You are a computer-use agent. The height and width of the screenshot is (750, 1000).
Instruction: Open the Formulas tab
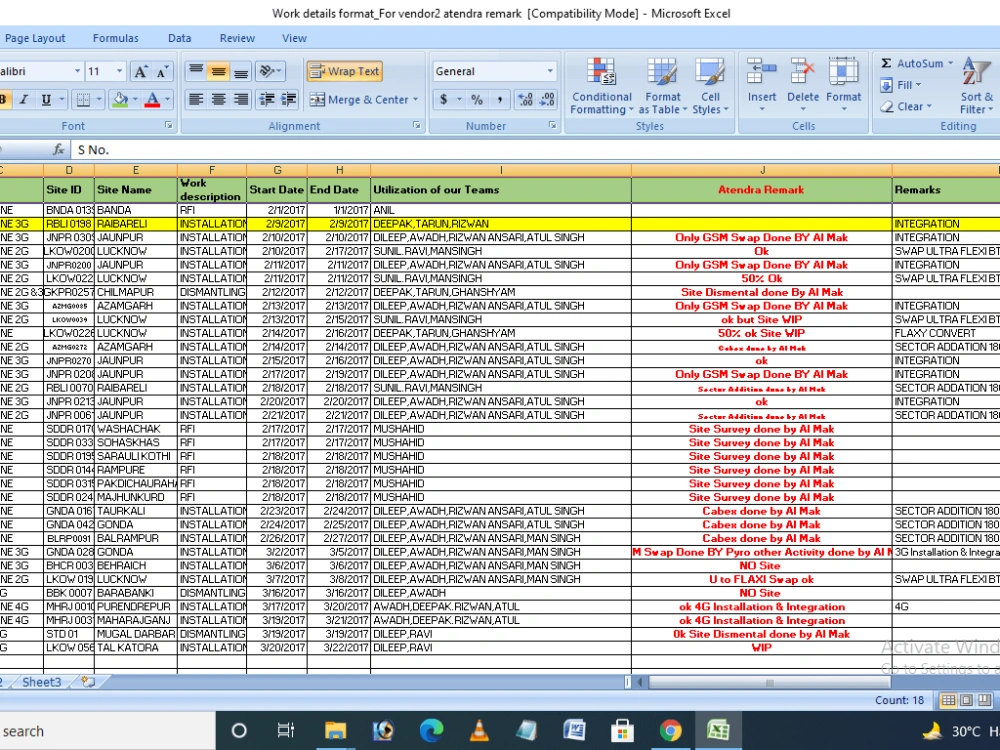click(115, 38)
